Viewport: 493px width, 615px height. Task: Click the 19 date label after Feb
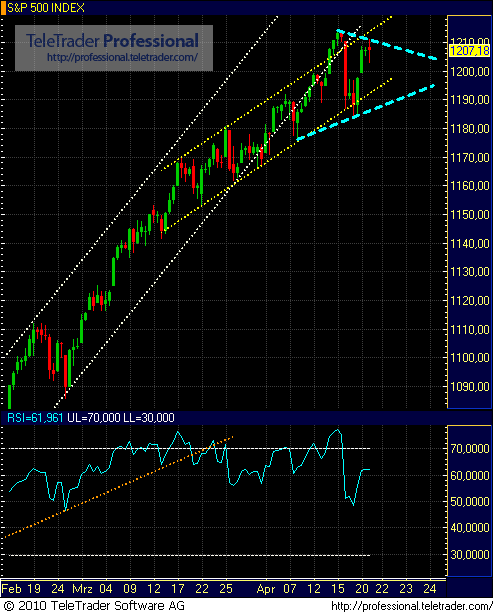point(33,589)
